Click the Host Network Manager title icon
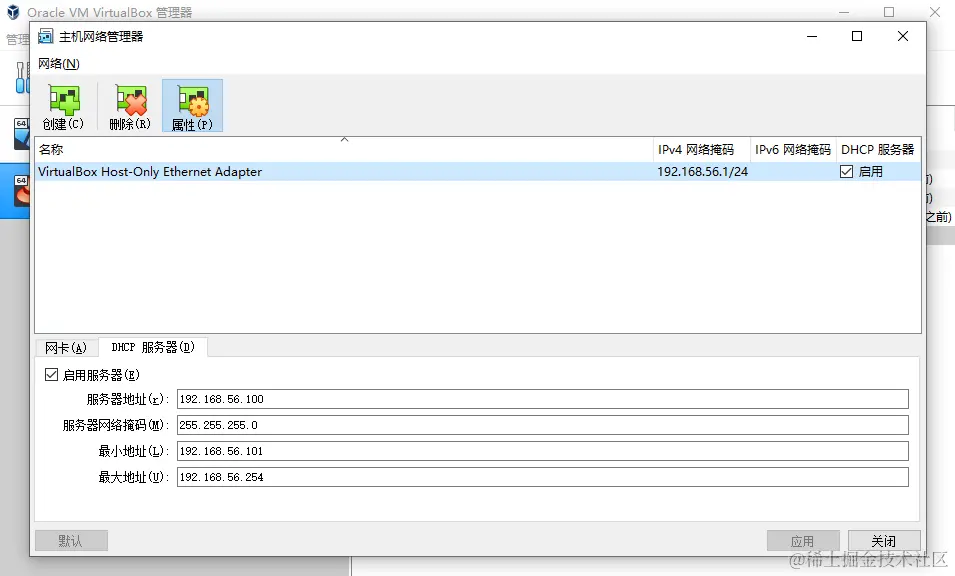 pyautogui.click(x=46, y=37)
